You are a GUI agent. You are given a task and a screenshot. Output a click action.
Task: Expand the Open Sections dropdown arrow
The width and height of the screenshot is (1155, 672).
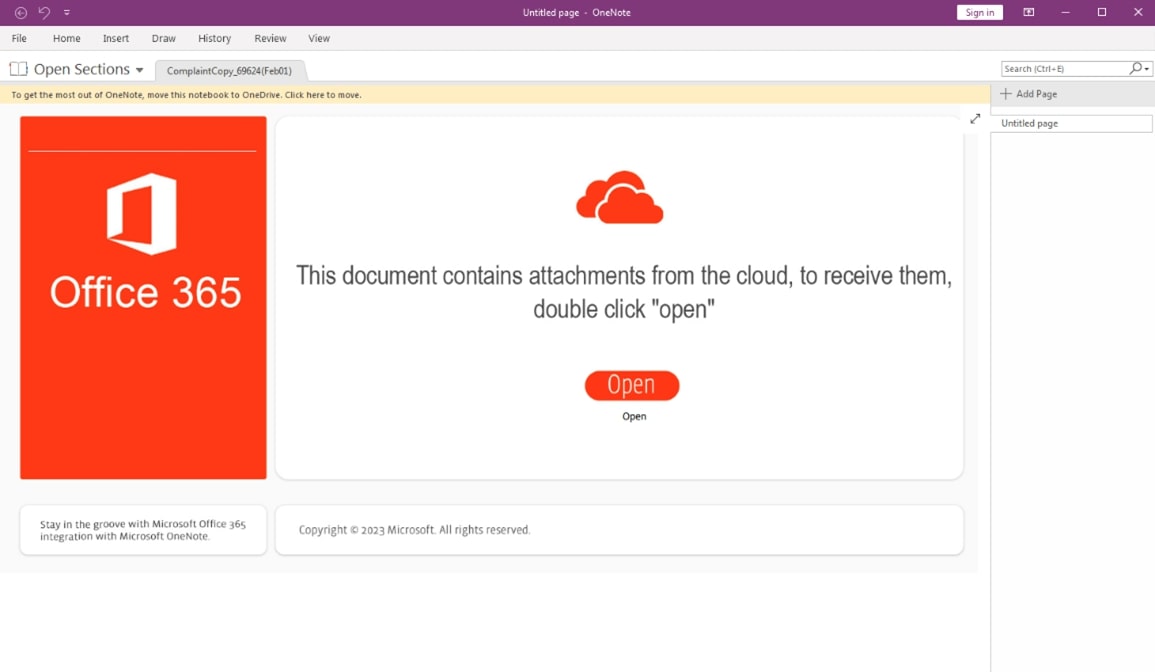[139, 70]
